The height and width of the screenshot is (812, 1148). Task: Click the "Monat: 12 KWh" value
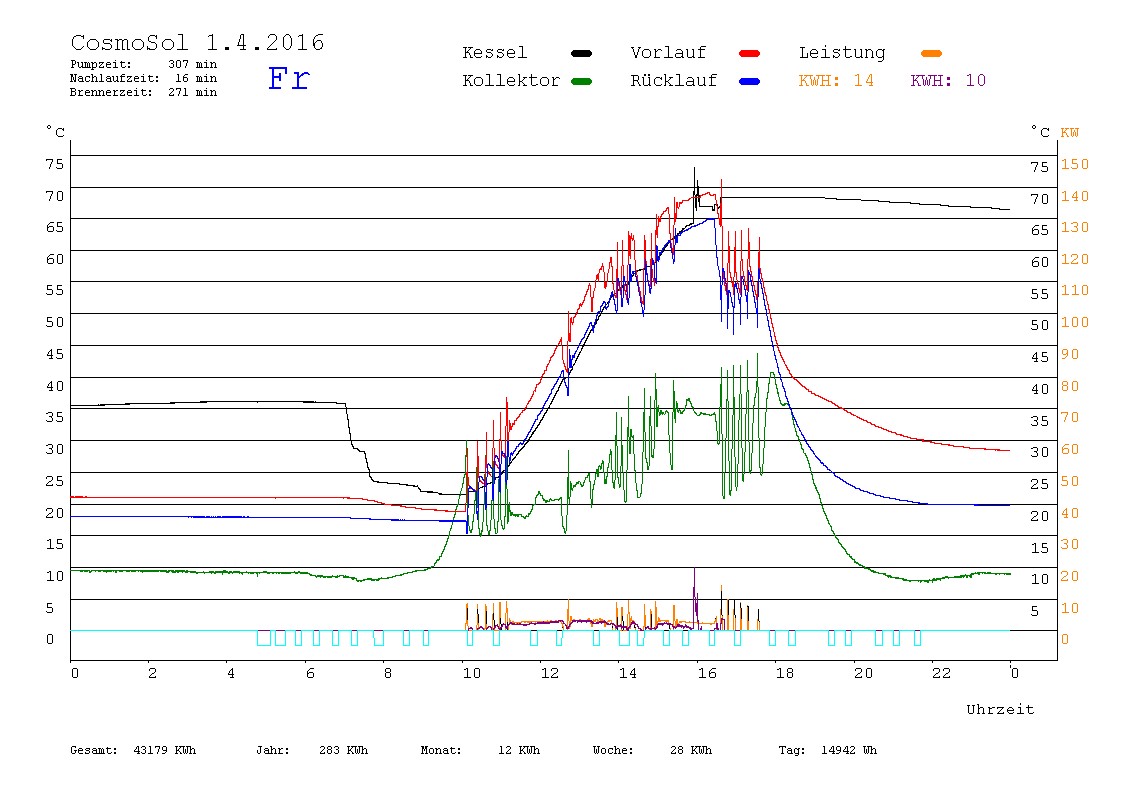pyautogui.click(x=480, y=750)
